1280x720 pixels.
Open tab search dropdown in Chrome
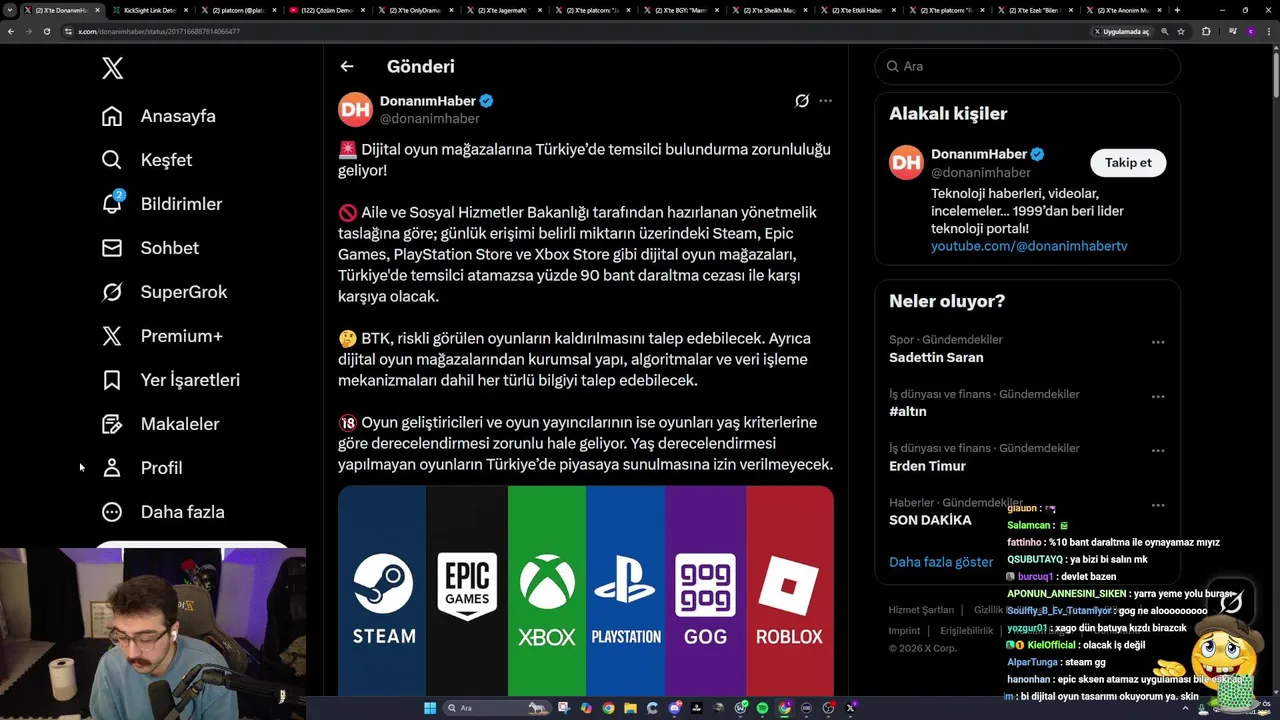(x=10, y=10)
